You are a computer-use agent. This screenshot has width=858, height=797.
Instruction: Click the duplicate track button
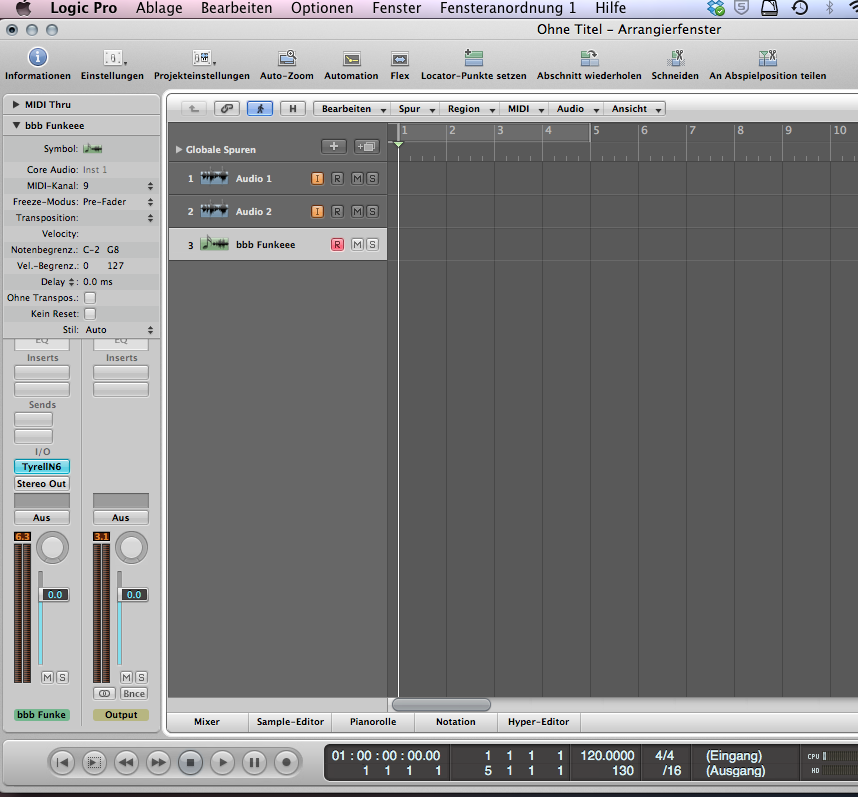click(366, 146)
